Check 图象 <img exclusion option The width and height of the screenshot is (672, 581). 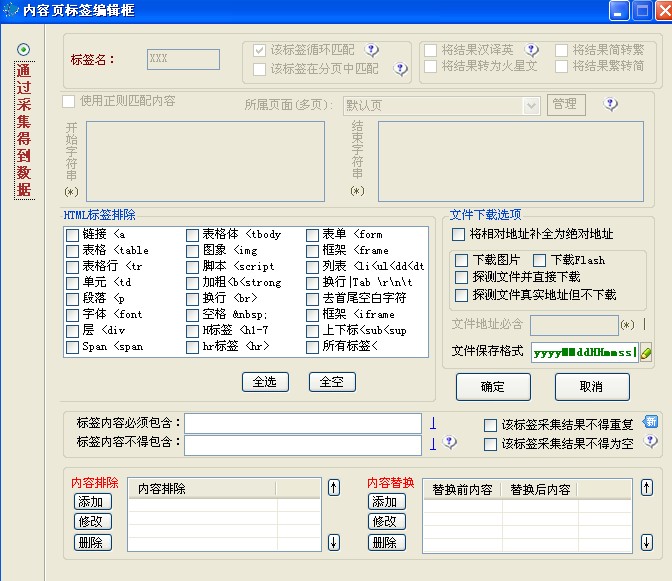pyautogui.click(x=192, y=251)
